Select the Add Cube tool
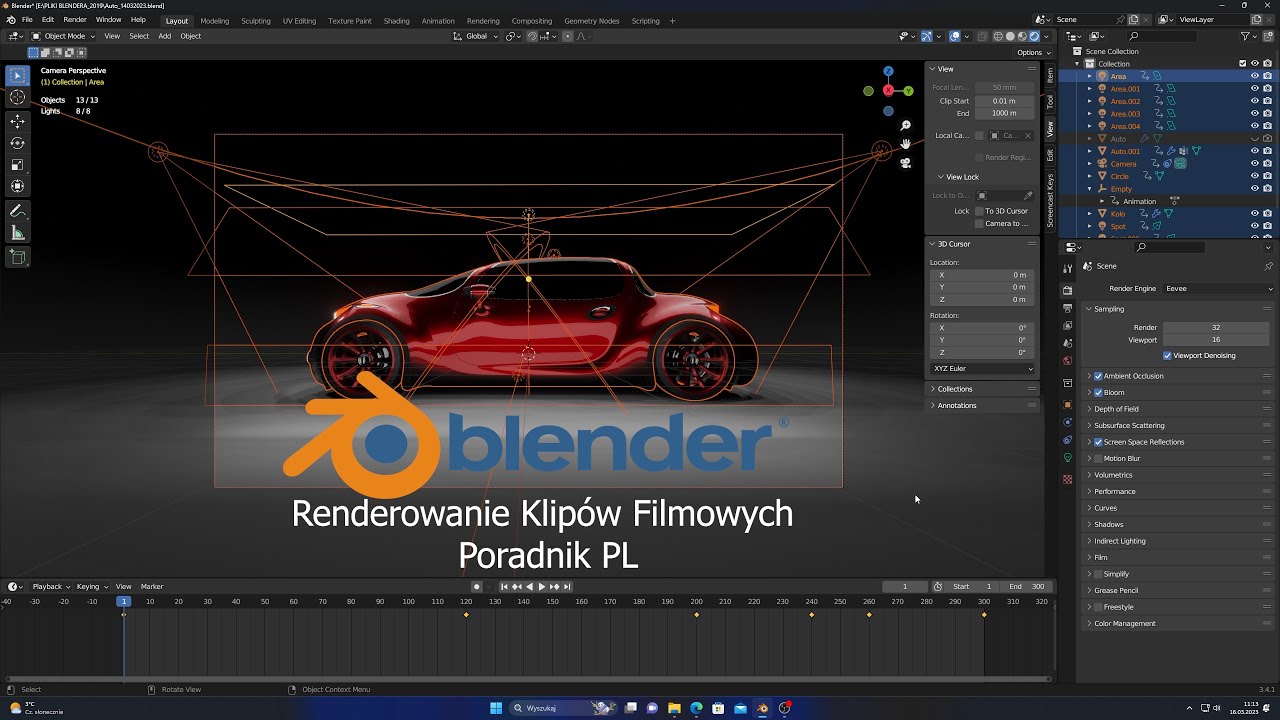Image resolution: width=1280 pixels, height=720 pixels. coord(18,257)
